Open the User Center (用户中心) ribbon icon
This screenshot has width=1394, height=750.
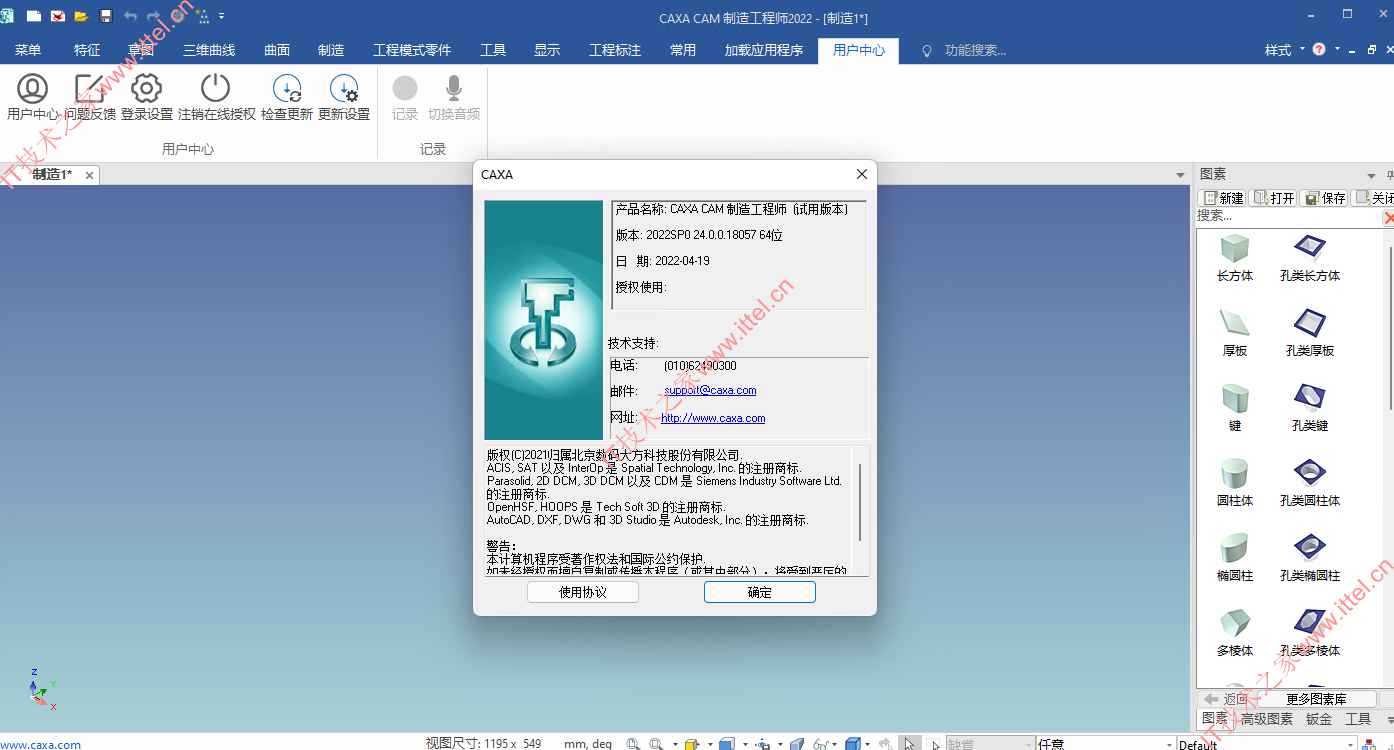pyautogui.click(x=33, y=97)
